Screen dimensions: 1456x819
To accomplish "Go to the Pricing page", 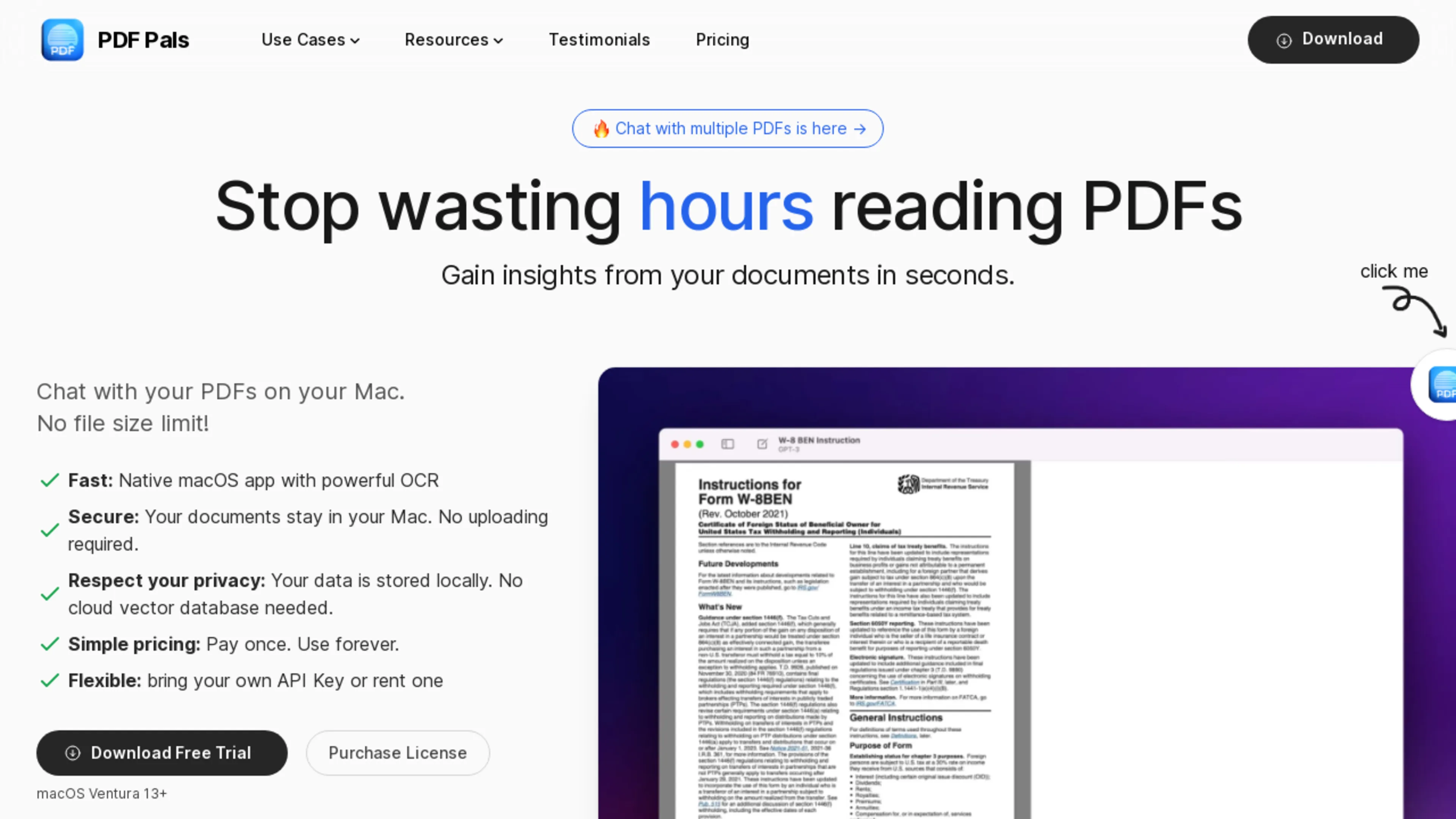I will pyautogui.click(x=722, y=40).
